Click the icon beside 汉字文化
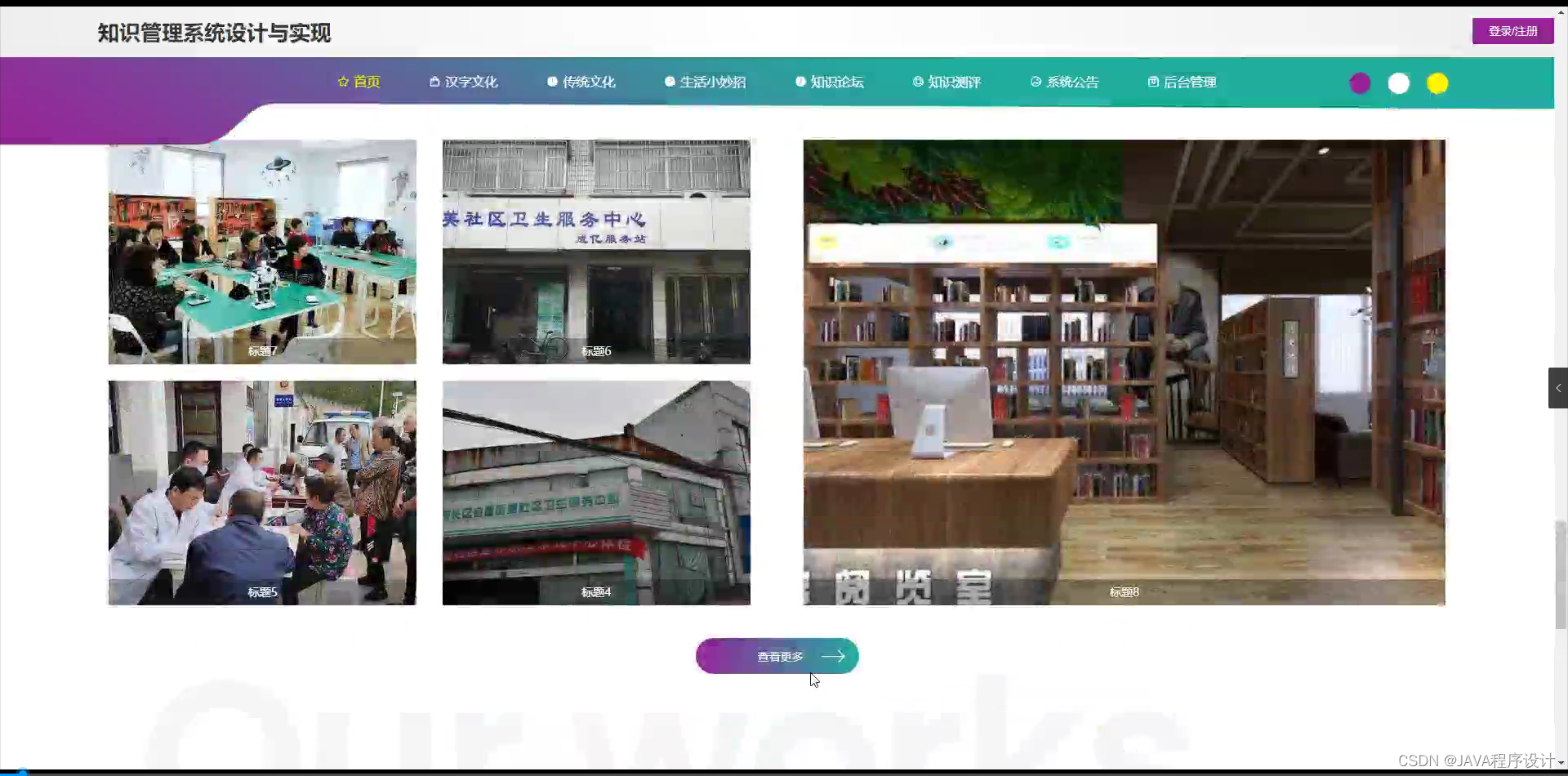Viewport: 1568px width, 776px height. point(434,82)
